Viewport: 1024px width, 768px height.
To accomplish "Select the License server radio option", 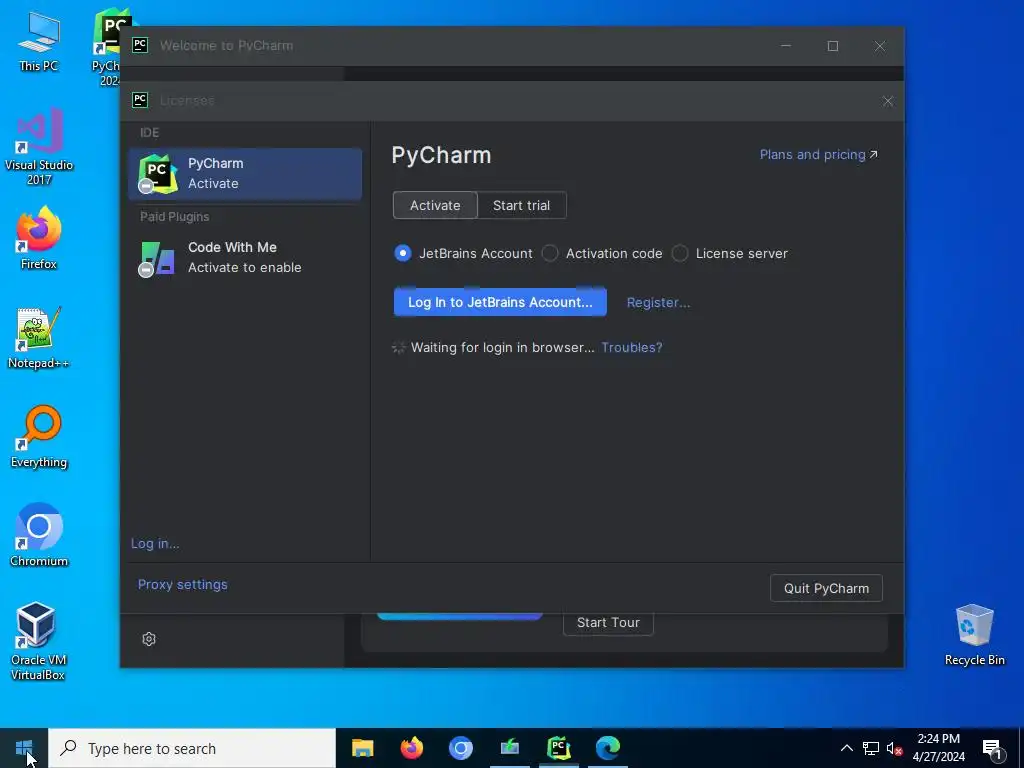I will click(730, 253).
